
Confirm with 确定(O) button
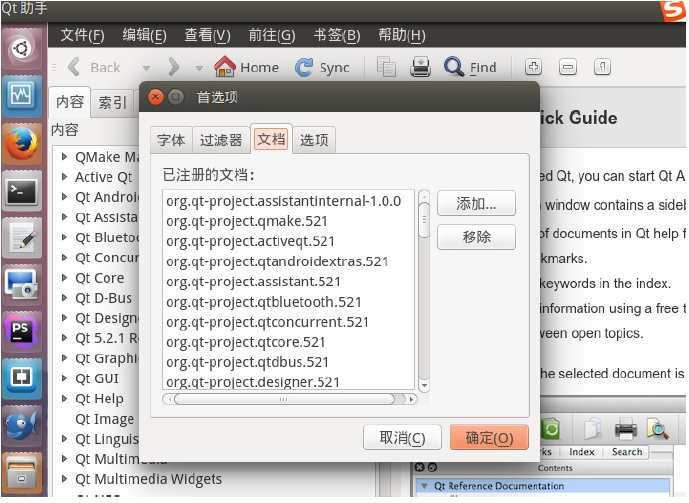[489, 438]
